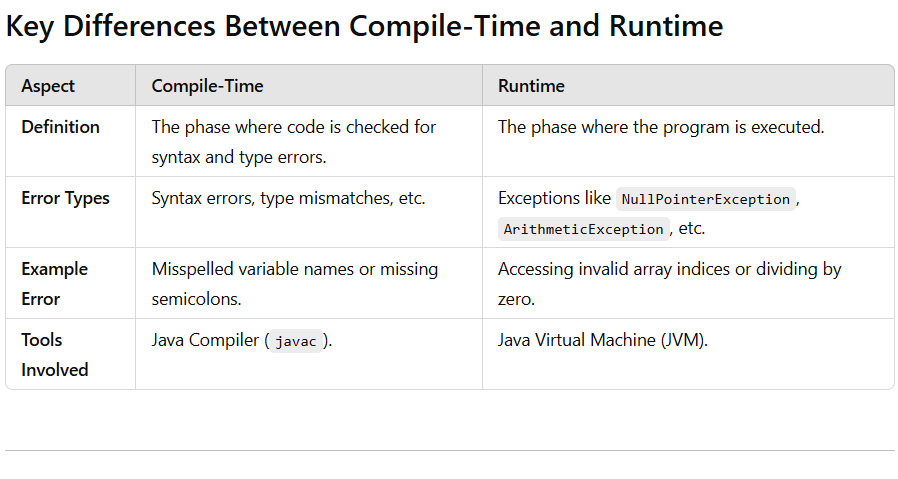Click the Key Differences heading text
This screenshot has height=479, width=898.
(364, 26)
